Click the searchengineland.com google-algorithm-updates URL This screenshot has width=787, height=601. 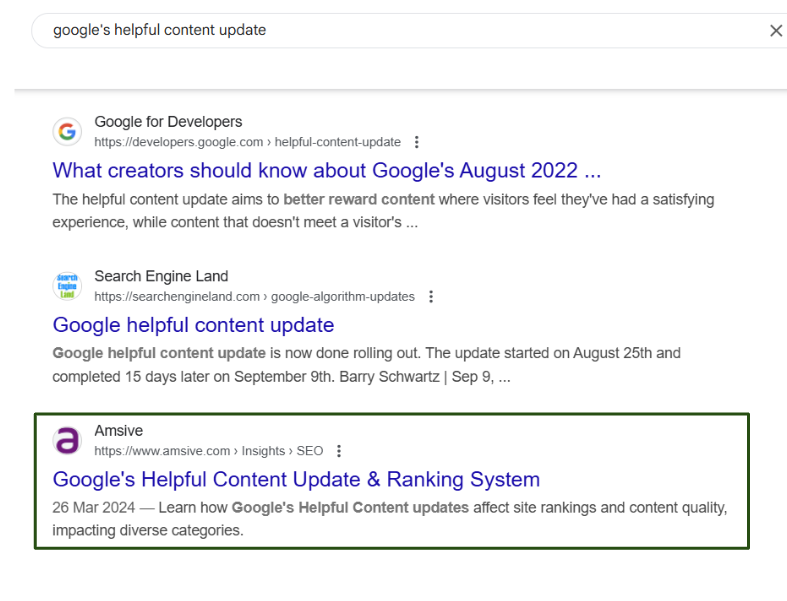254,297
